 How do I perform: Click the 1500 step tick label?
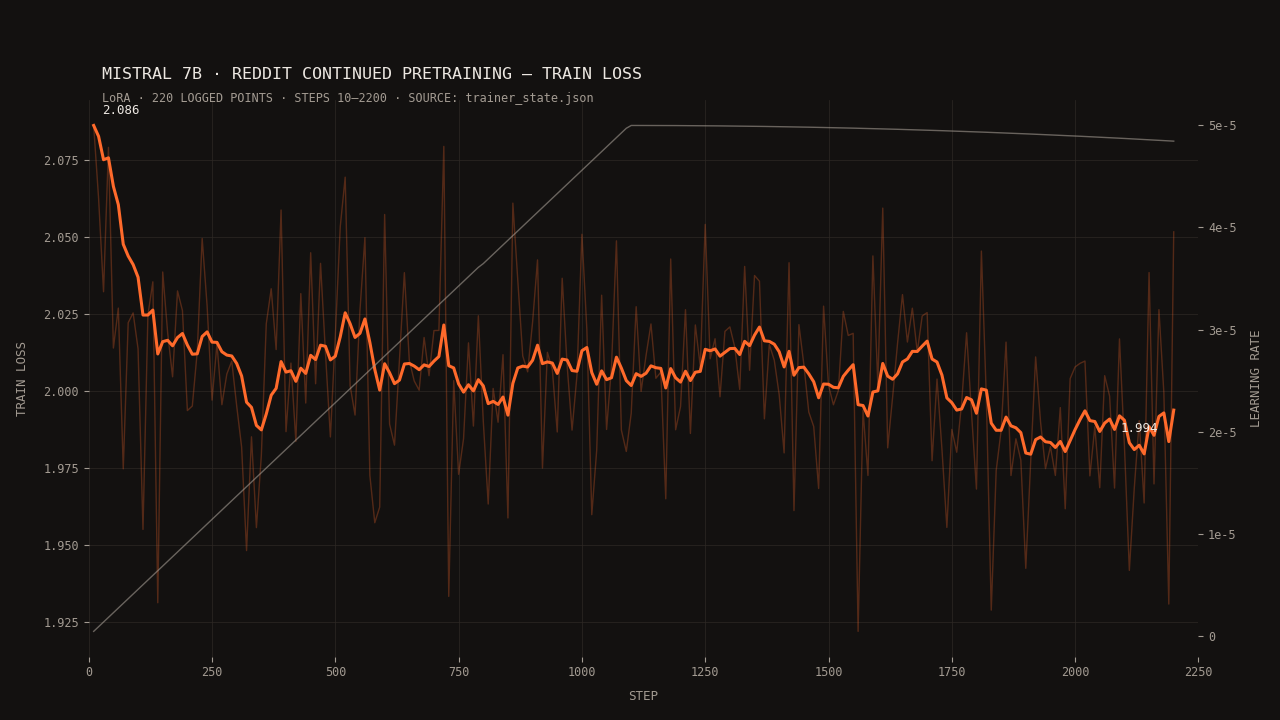pyautogui.click(x=828, y=673)
